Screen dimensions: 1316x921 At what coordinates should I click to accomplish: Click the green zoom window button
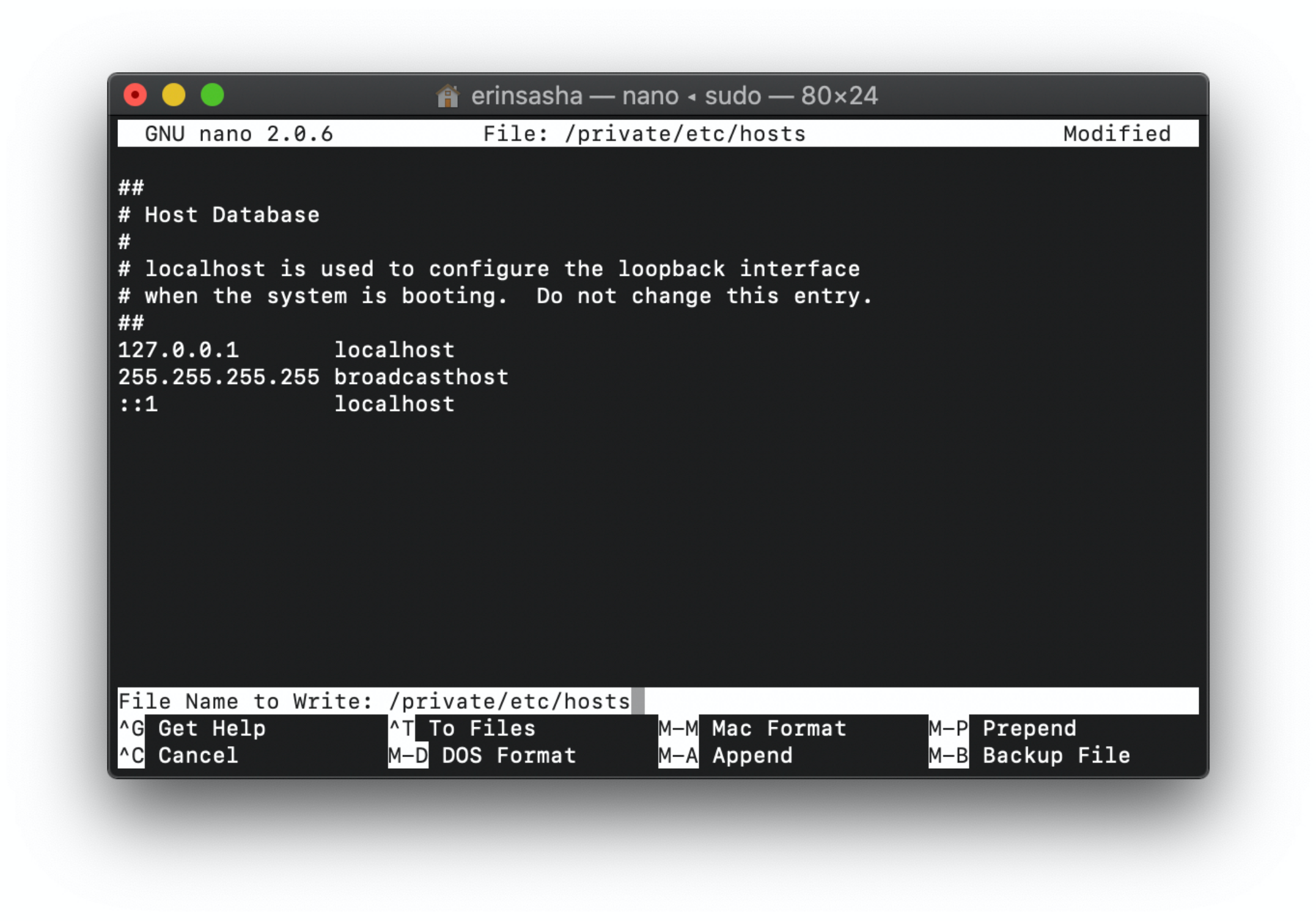(x=213, y=95)
